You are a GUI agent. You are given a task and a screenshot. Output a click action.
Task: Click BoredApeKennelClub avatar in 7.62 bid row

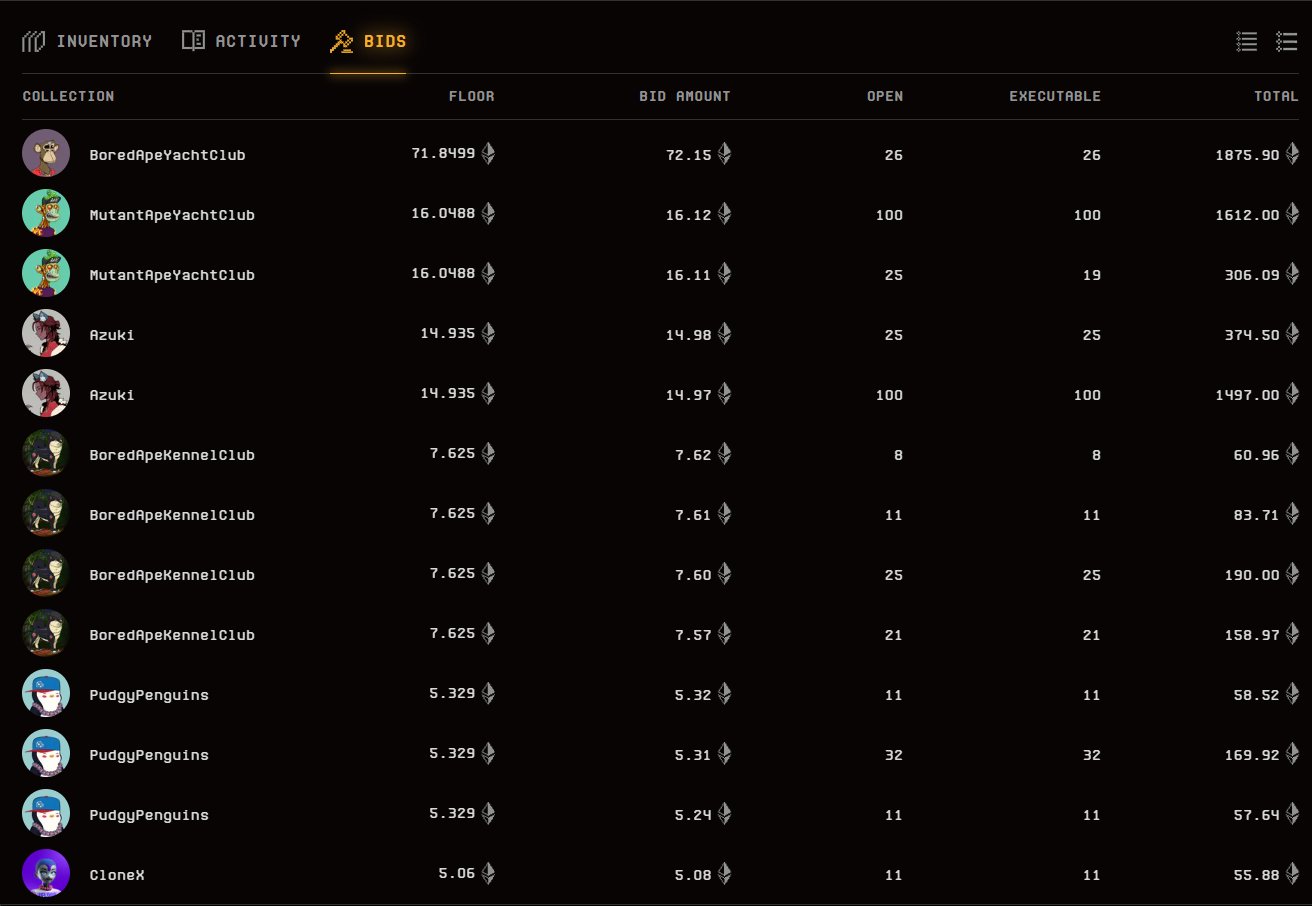coord(46,454)
